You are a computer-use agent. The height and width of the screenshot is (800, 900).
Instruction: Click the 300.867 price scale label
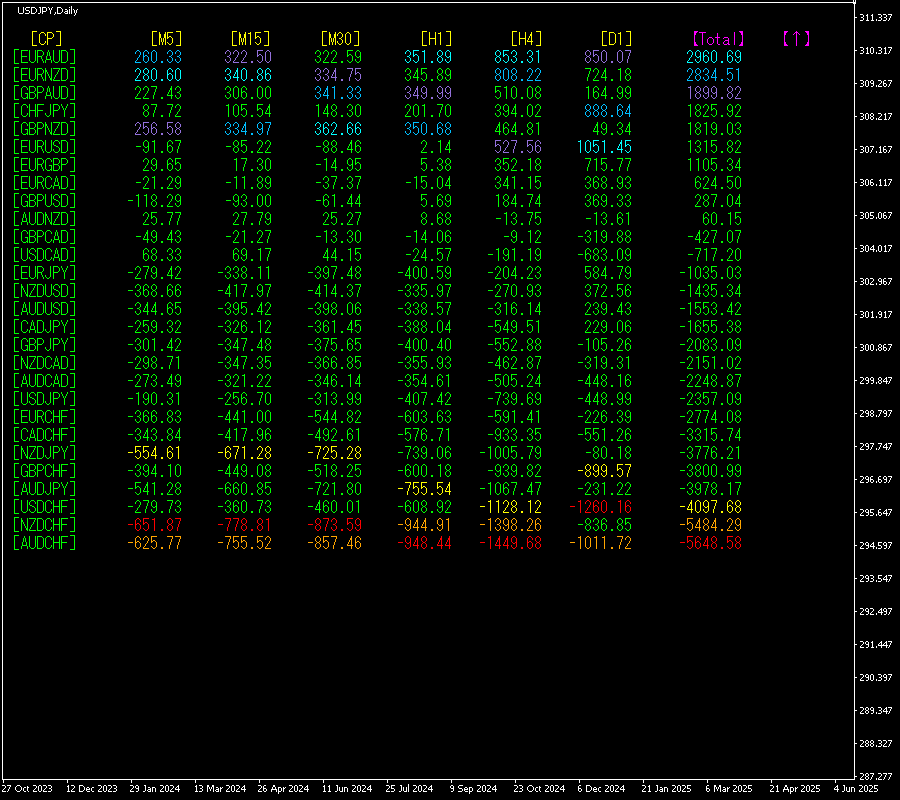pos(876,348)
